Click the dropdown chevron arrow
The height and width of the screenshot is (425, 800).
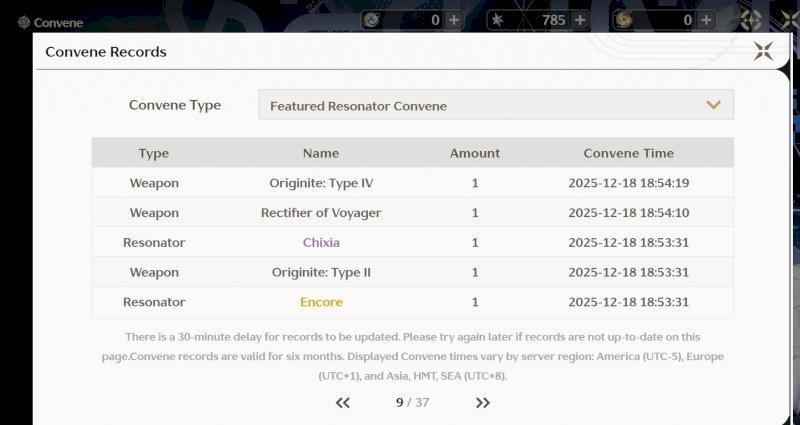point(713,105)
